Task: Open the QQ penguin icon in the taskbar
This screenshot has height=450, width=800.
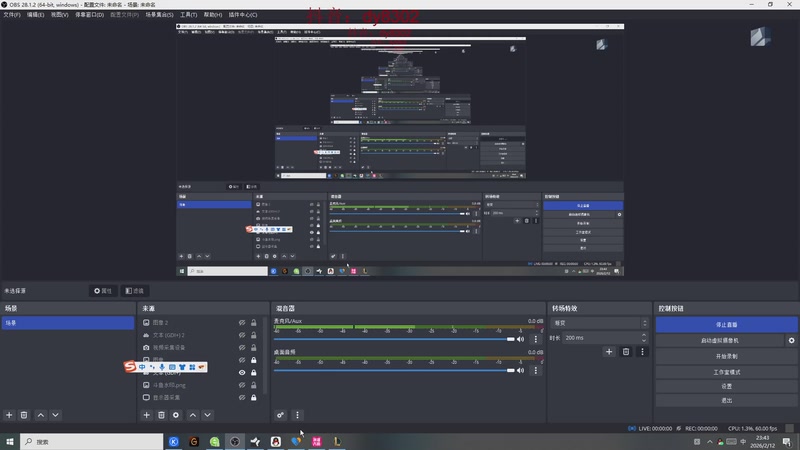Action: (x=276, y=441)
